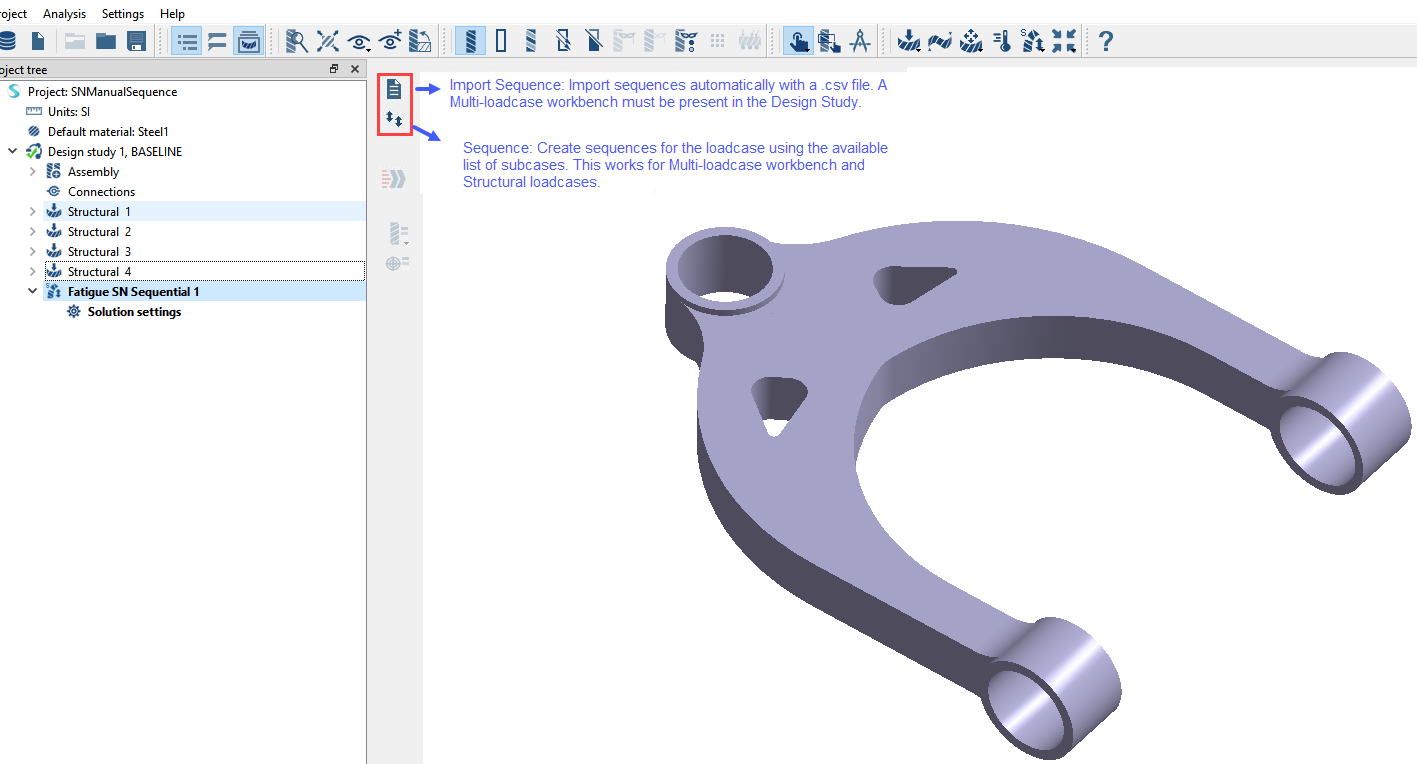Toggle the project tree list view button

pos(186,41)
